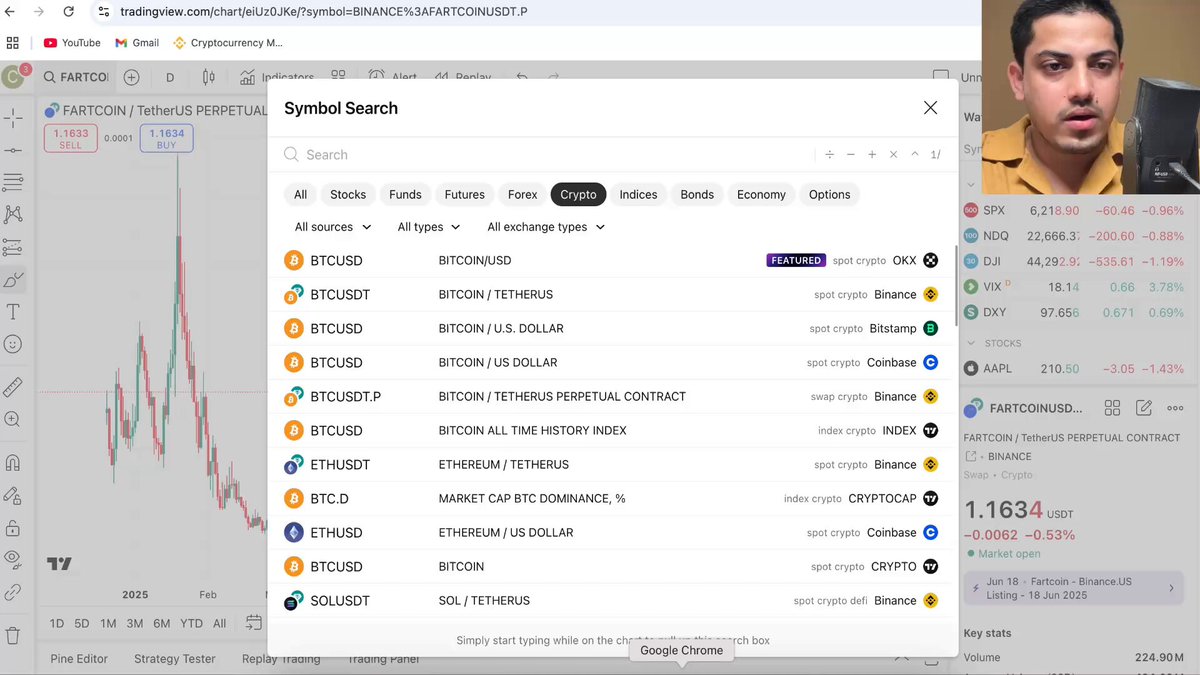This screenshot has width=1200, height=675.
Task: Toggle magnet mode on the chart
Action: click(x=13, y=463)
